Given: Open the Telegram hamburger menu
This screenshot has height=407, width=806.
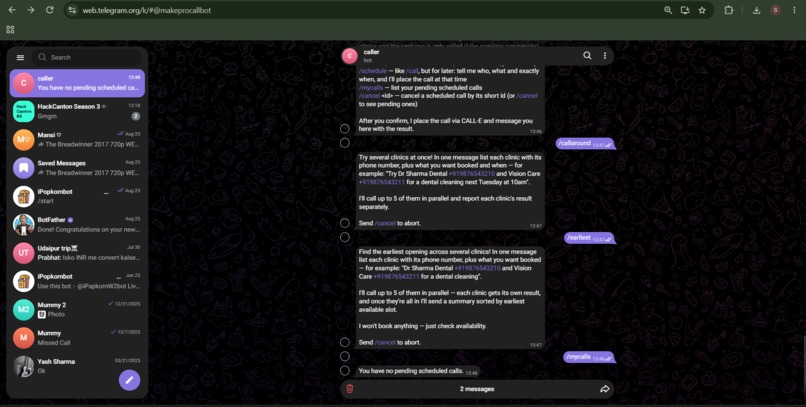Looking at the screenshot, I should tap(21, 58).
